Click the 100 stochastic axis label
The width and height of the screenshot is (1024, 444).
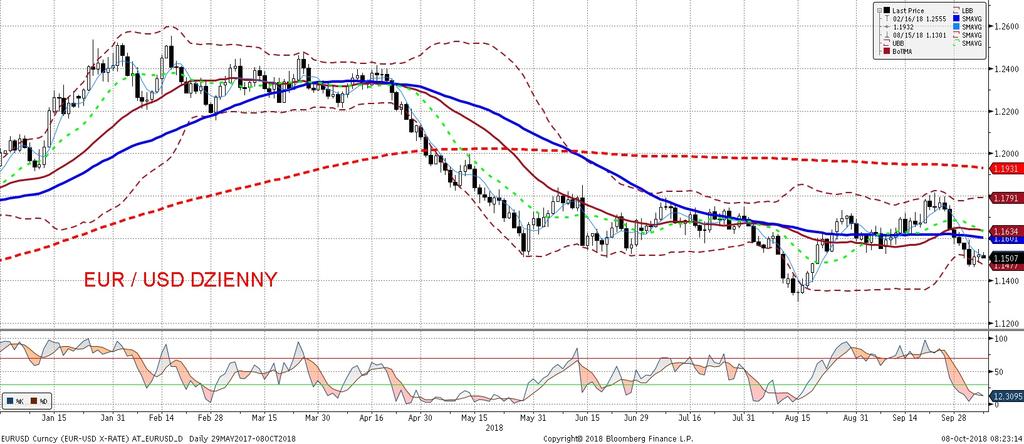click(1000, 340)
